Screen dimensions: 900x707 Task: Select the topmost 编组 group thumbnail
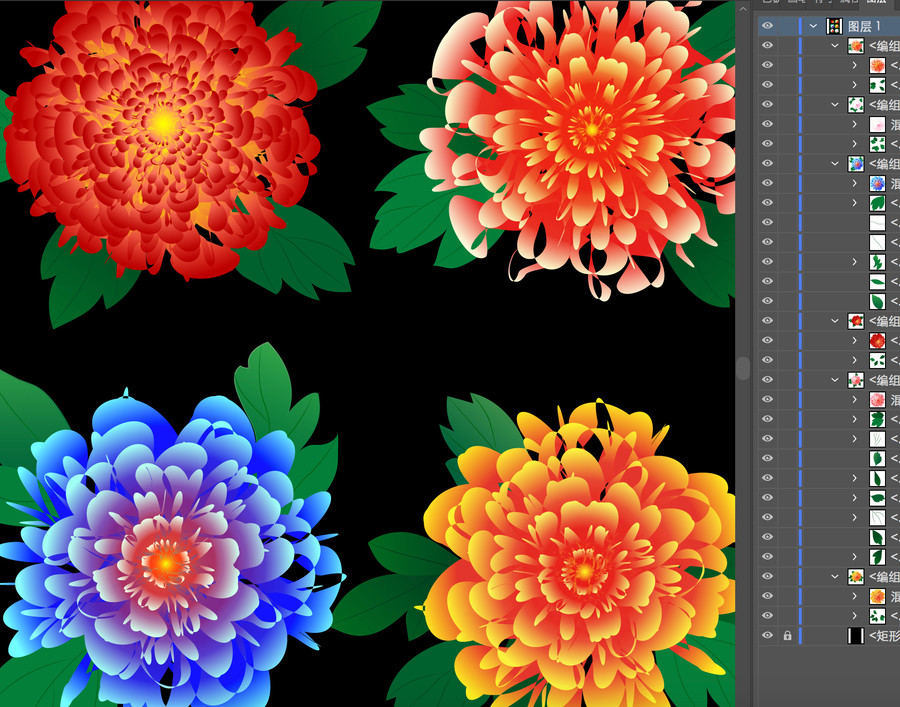(856, 45)
